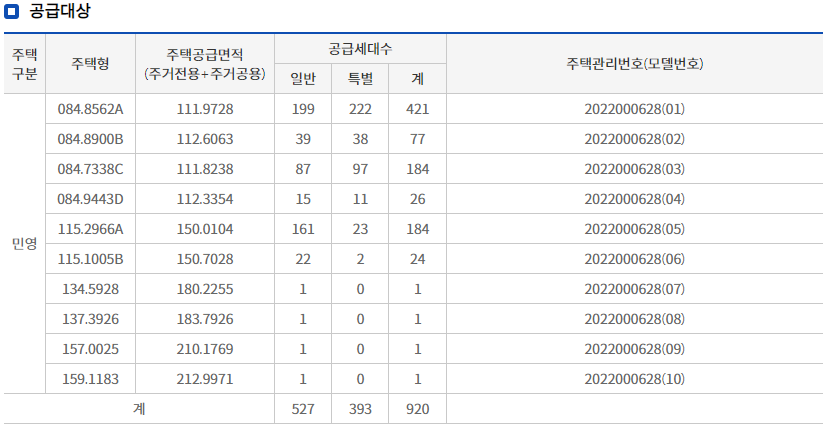This screenshot has width=823, height=426.
Task: Select general count 22 in 115.1005B row
Action: click(x=303, y=259)
